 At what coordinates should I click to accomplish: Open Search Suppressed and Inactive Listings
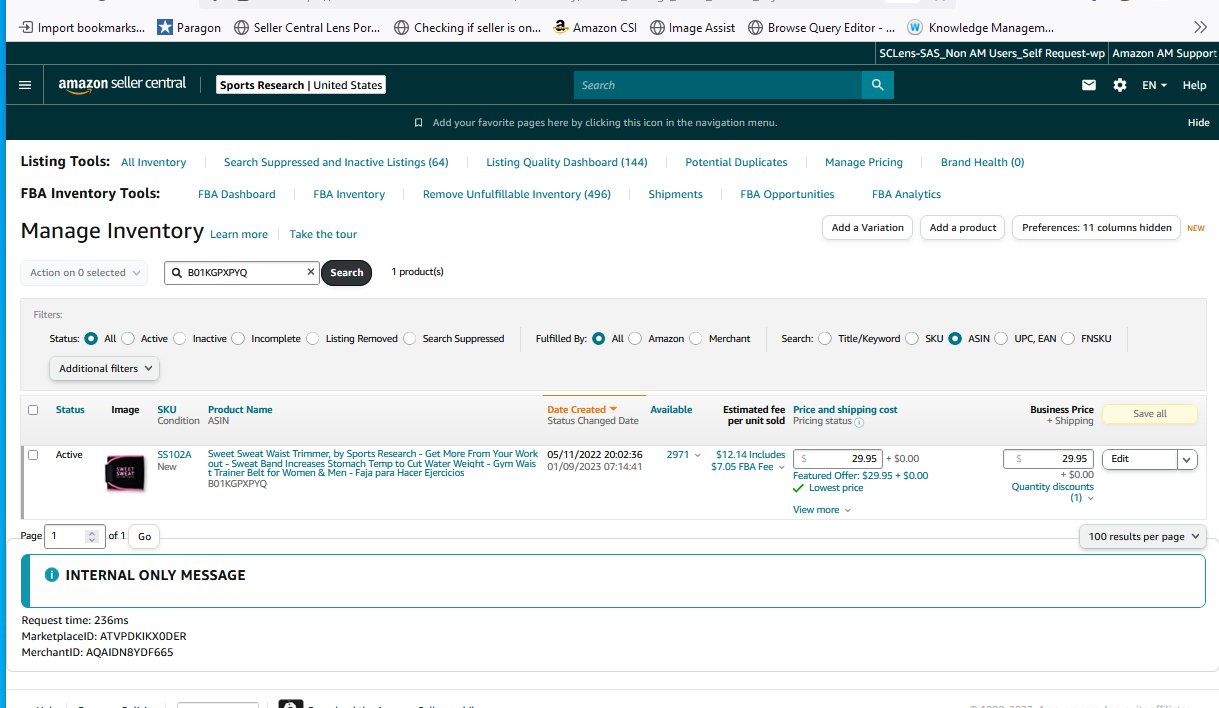[336, 162]
